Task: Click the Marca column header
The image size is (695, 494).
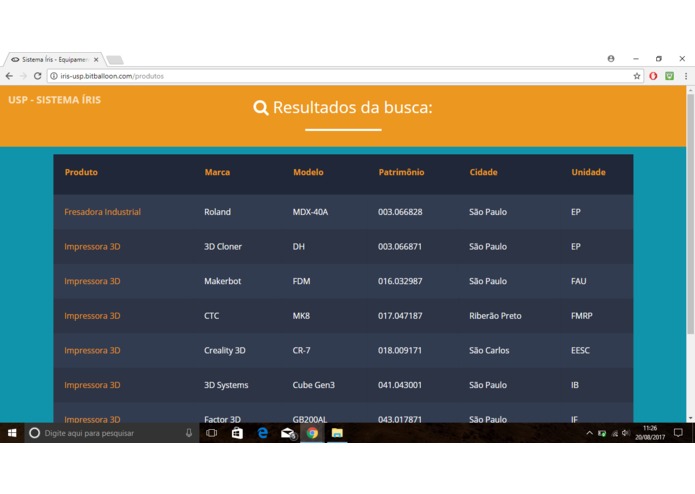Action: click(217, 172)
